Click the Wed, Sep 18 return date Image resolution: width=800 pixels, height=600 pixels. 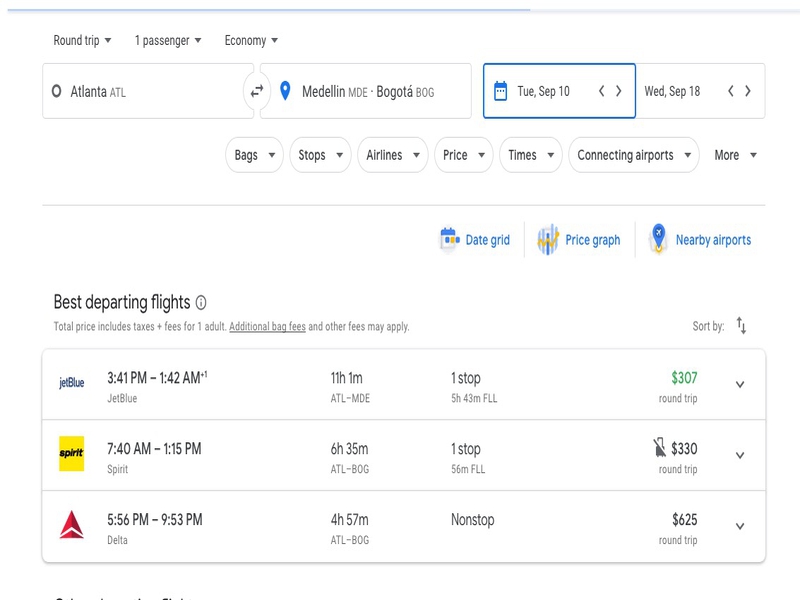701,91
